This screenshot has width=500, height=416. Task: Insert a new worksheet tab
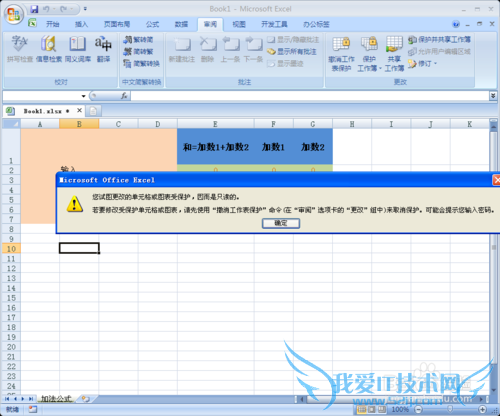click(86, 399)
